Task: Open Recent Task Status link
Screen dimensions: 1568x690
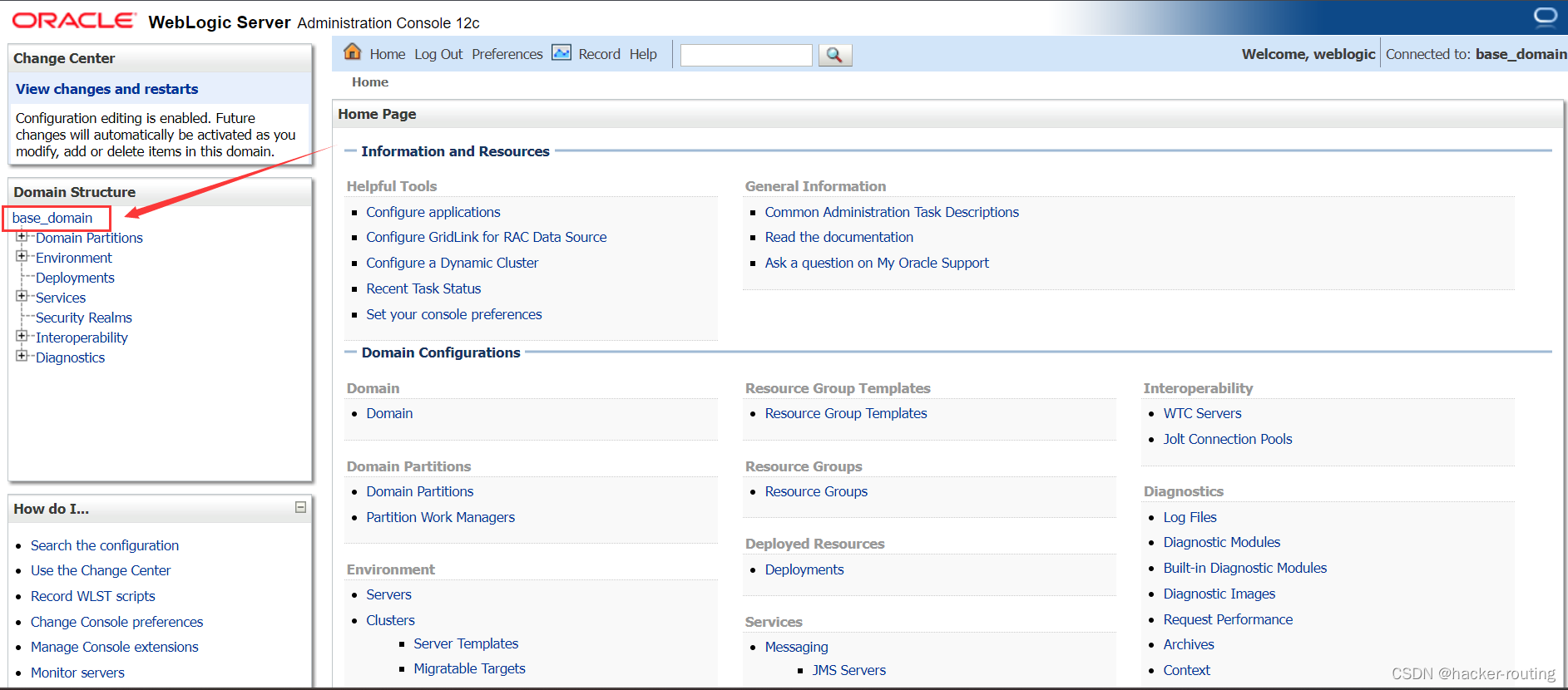Action: click(x=423, y=288)
